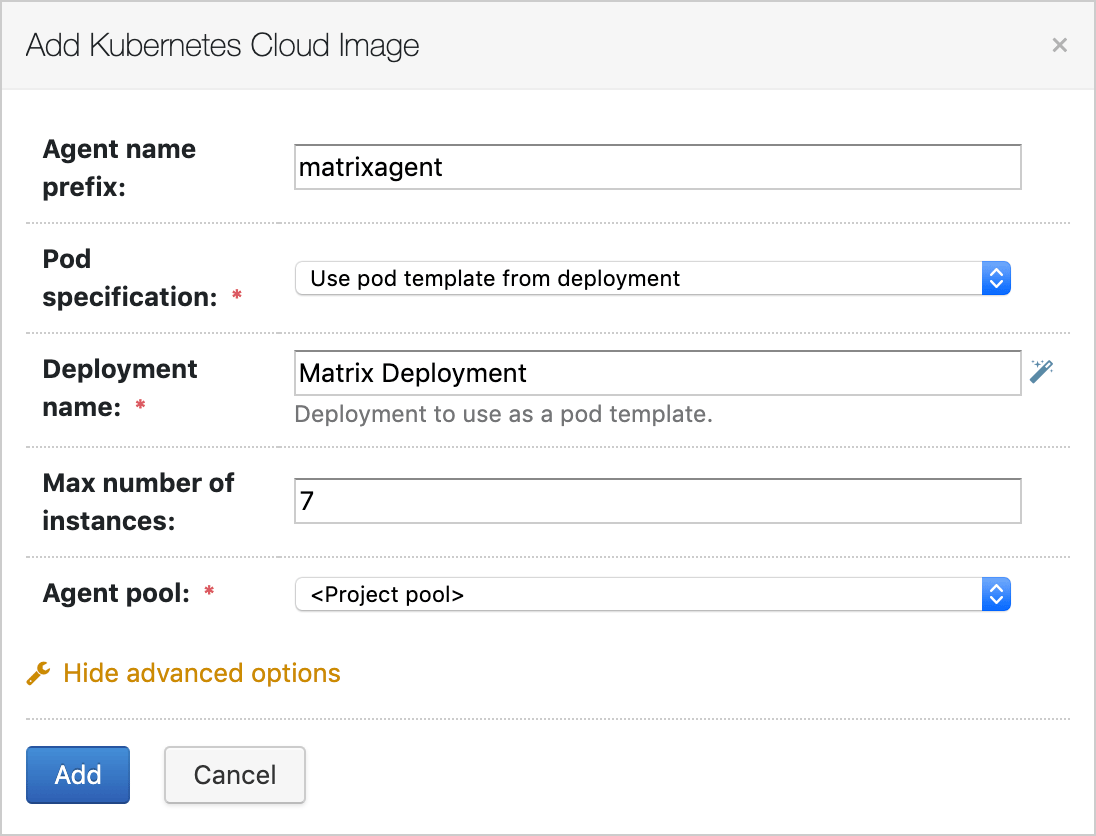The width and height of the screenshot is (1096, 836).
Task: Close the Add Kubernetes Cloud Image dialog
Action: coord(1060,45)
